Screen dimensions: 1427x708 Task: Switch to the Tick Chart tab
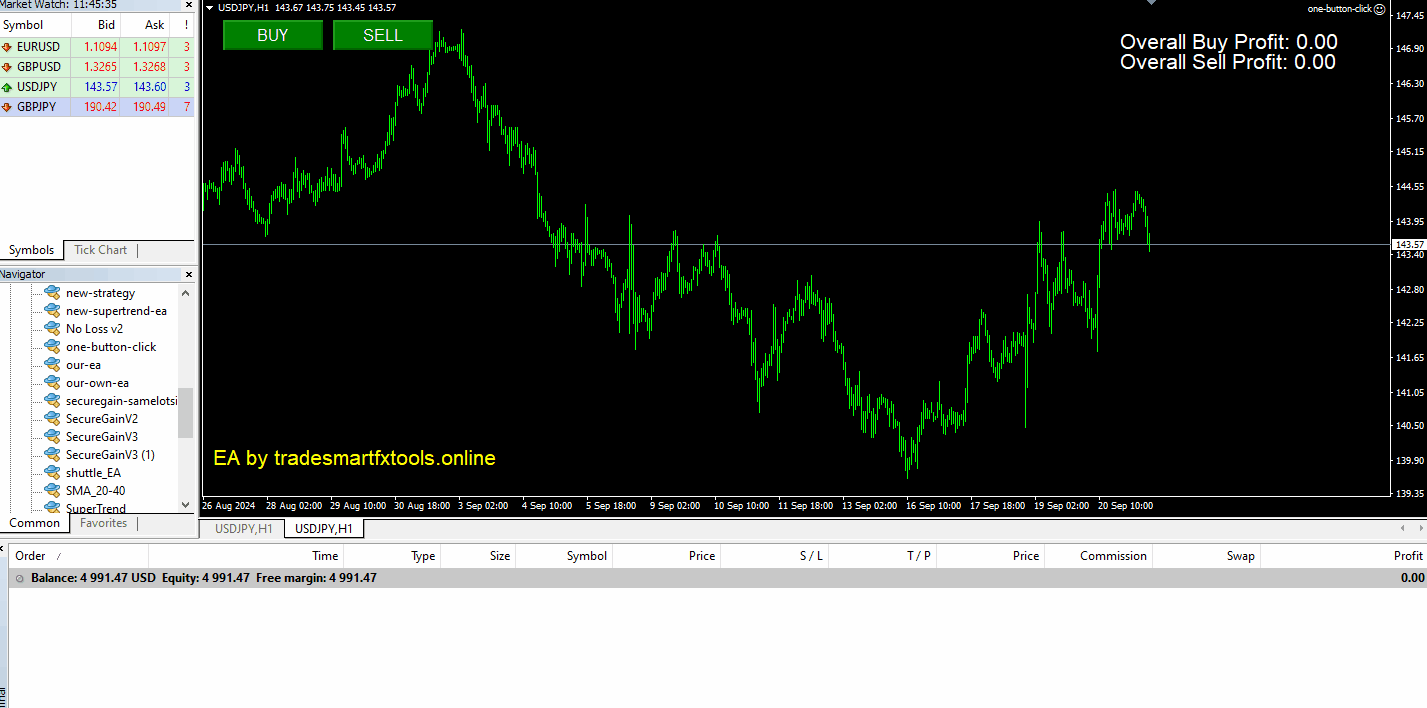pos(100,250)
